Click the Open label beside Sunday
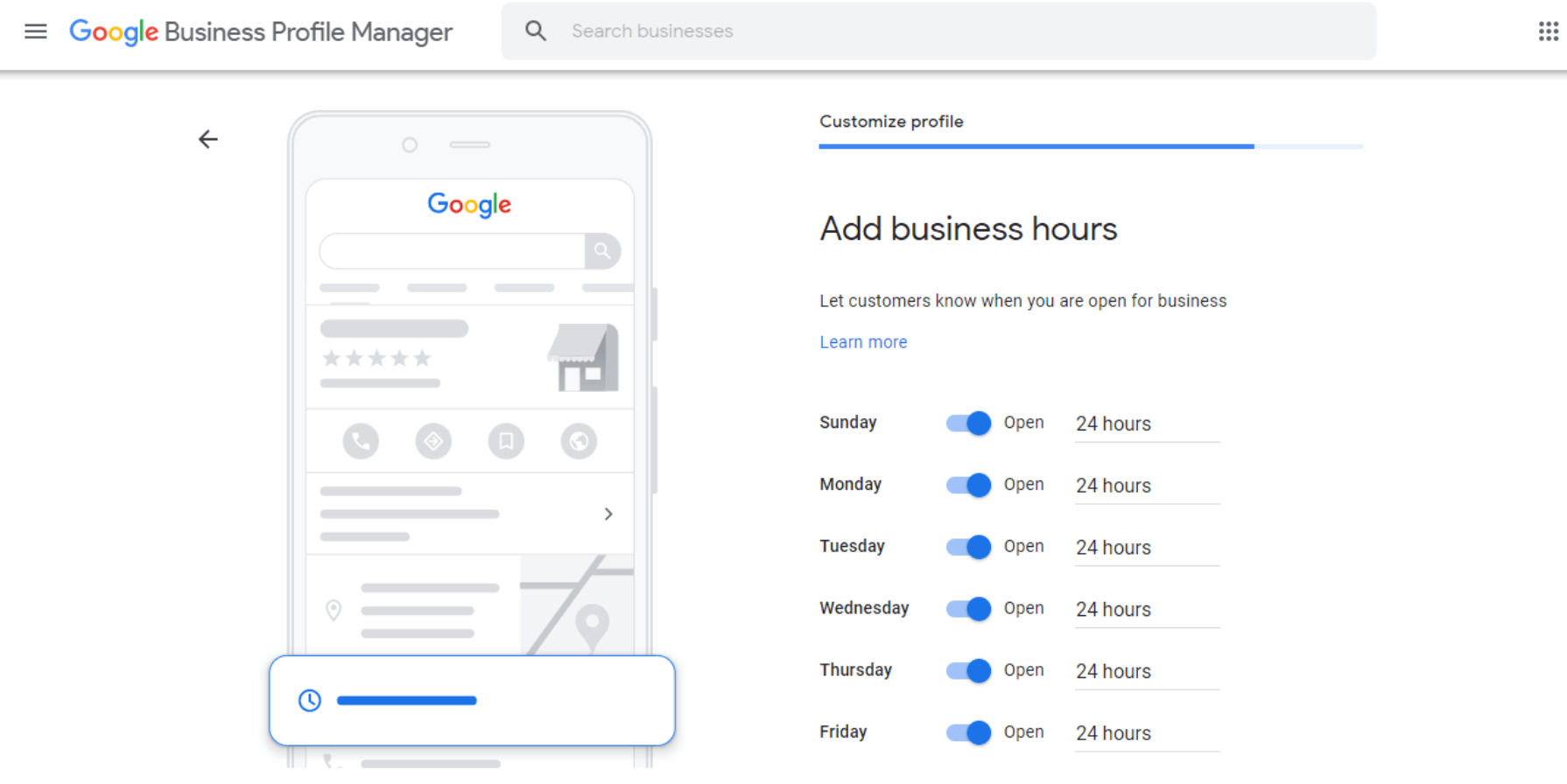Image resolution: width=1567 pixels, height=784 pixels. 1023,423
